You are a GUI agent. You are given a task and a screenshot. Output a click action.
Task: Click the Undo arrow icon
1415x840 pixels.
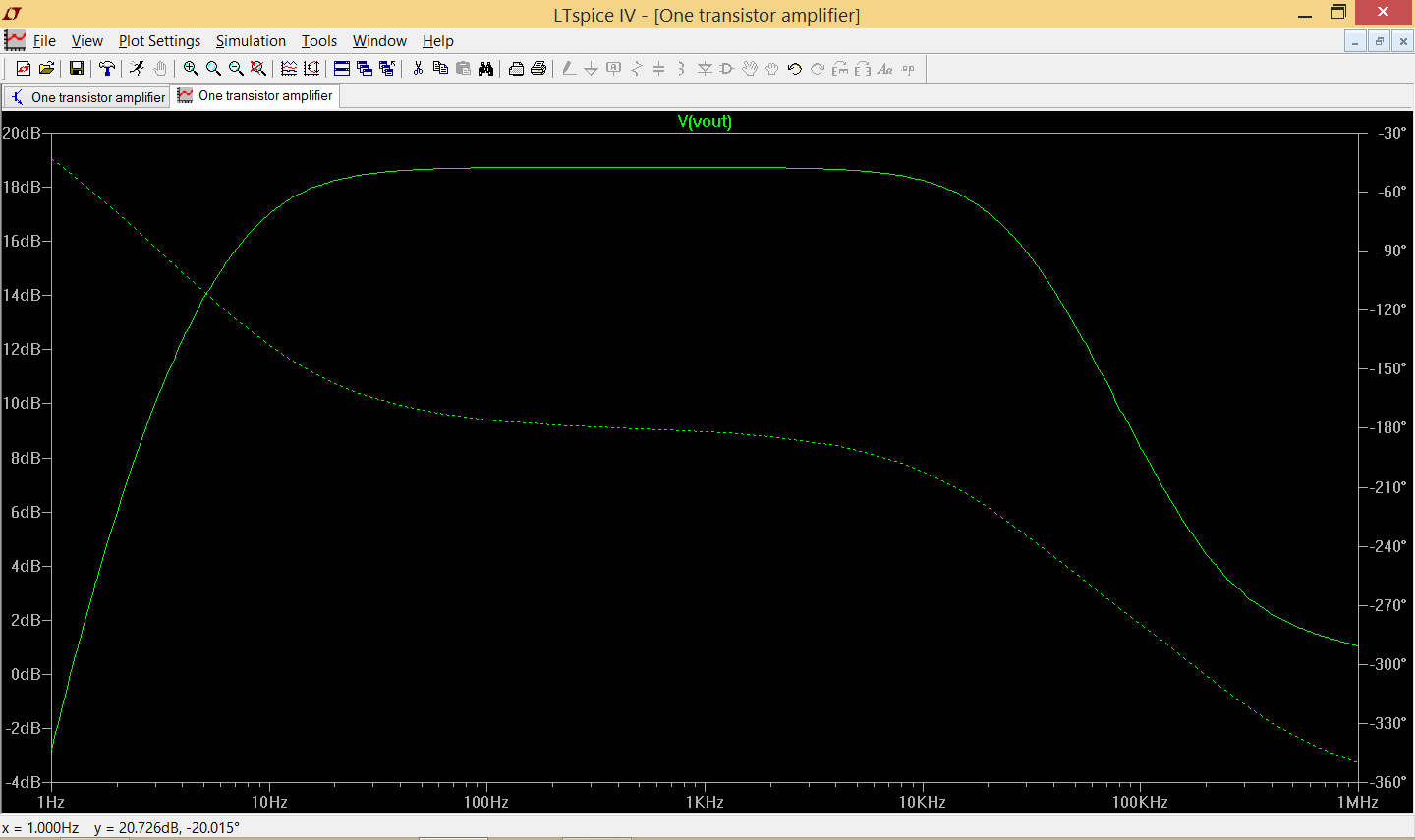tap(795, 68)
